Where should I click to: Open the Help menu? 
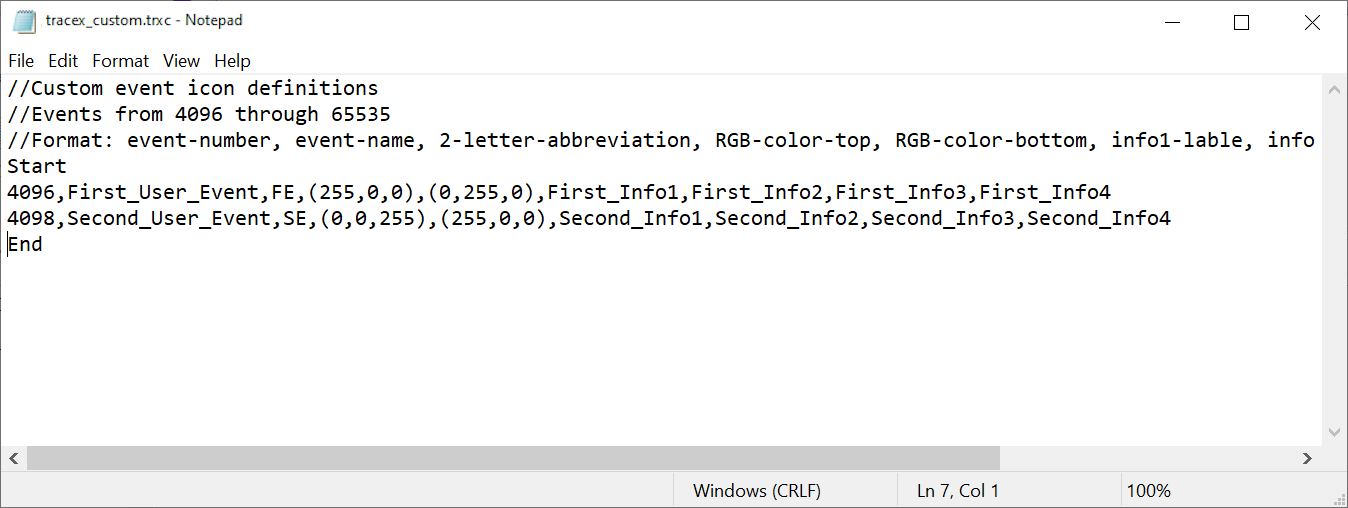coord(232,61)
